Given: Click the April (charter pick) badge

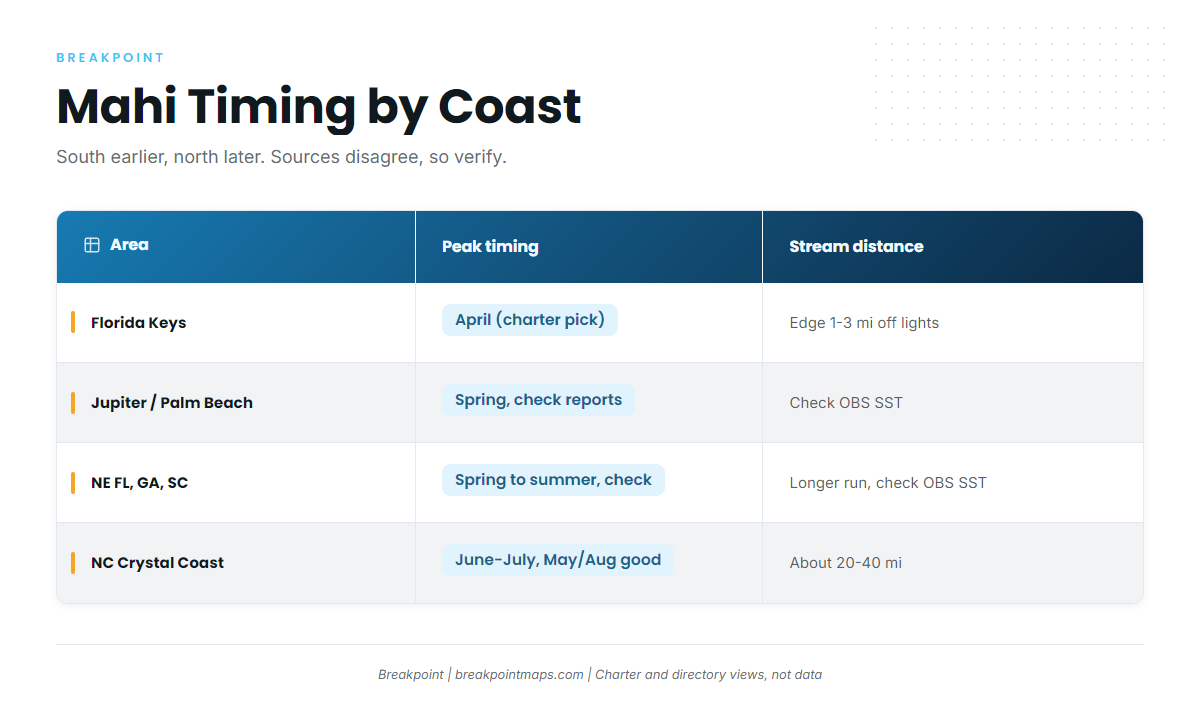Looking at the screenshot, I should click(x=530, y=320).
